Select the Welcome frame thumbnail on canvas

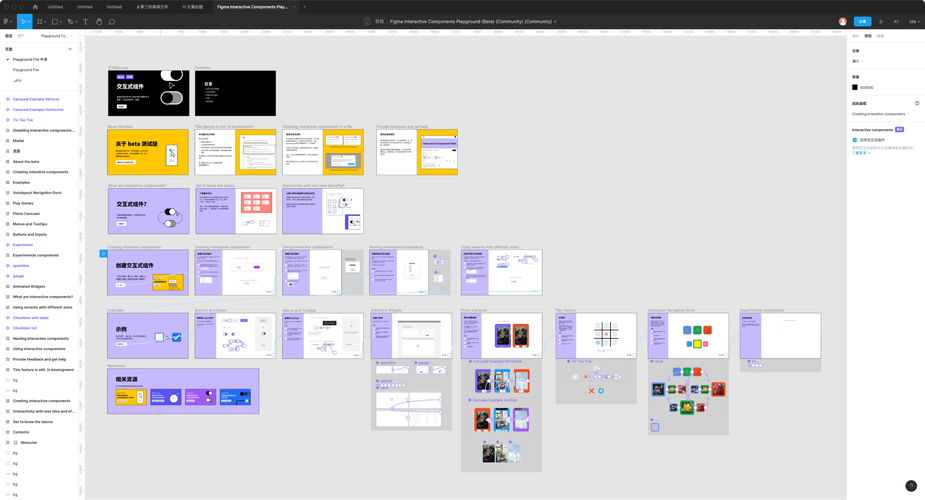pos(149,93)
